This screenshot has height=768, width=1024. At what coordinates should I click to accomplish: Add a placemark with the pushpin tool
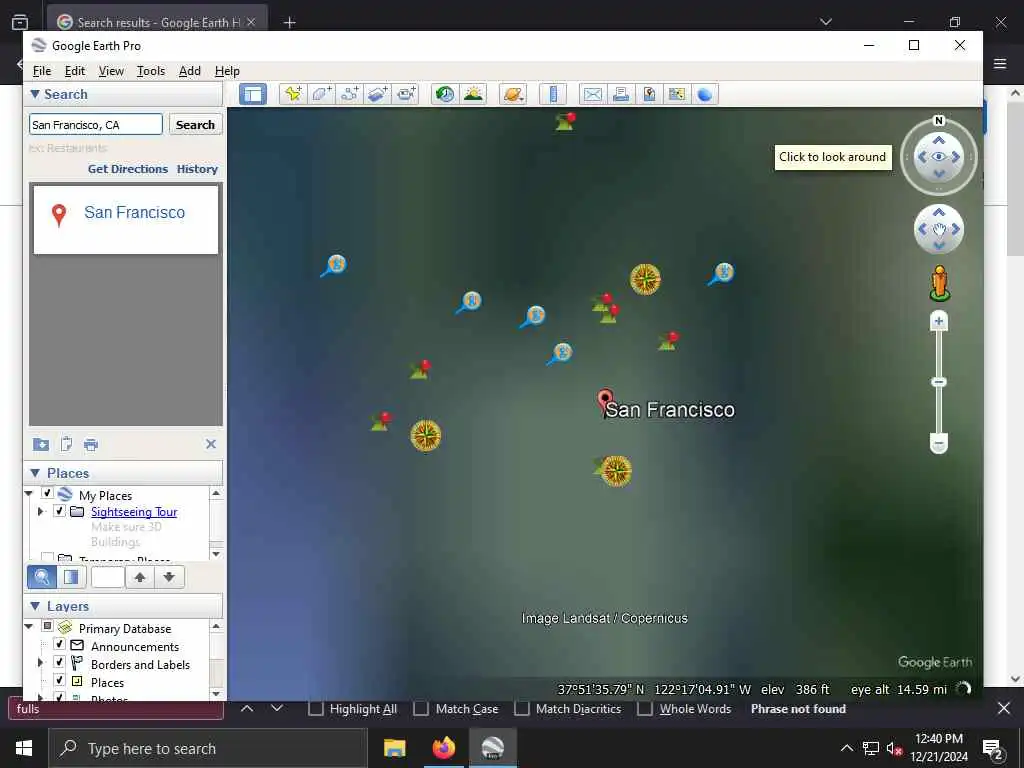pyautogui.click(x=293, y=94)
